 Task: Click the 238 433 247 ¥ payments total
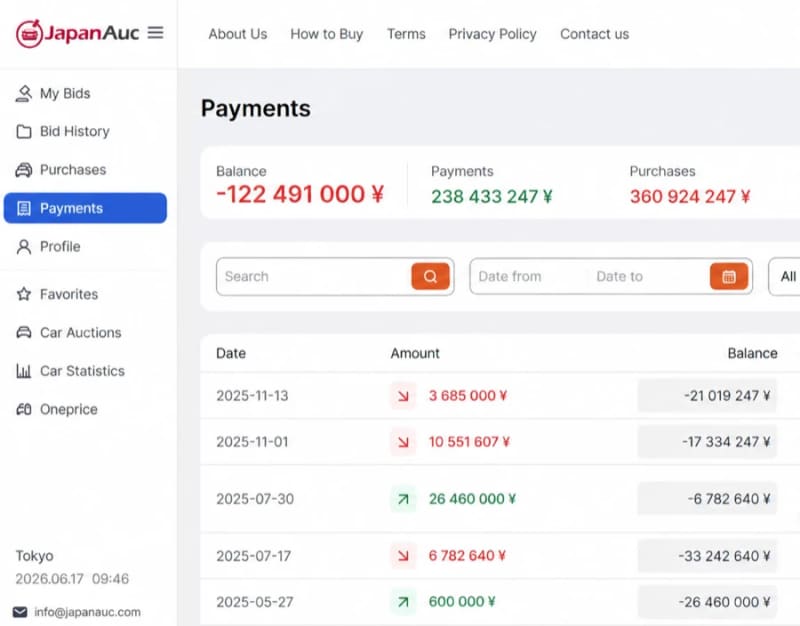tap(492, 196)
